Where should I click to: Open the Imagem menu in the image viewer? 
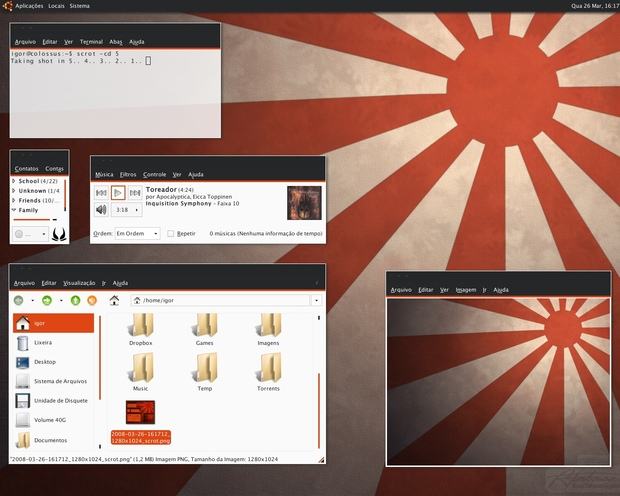(466, 290)
